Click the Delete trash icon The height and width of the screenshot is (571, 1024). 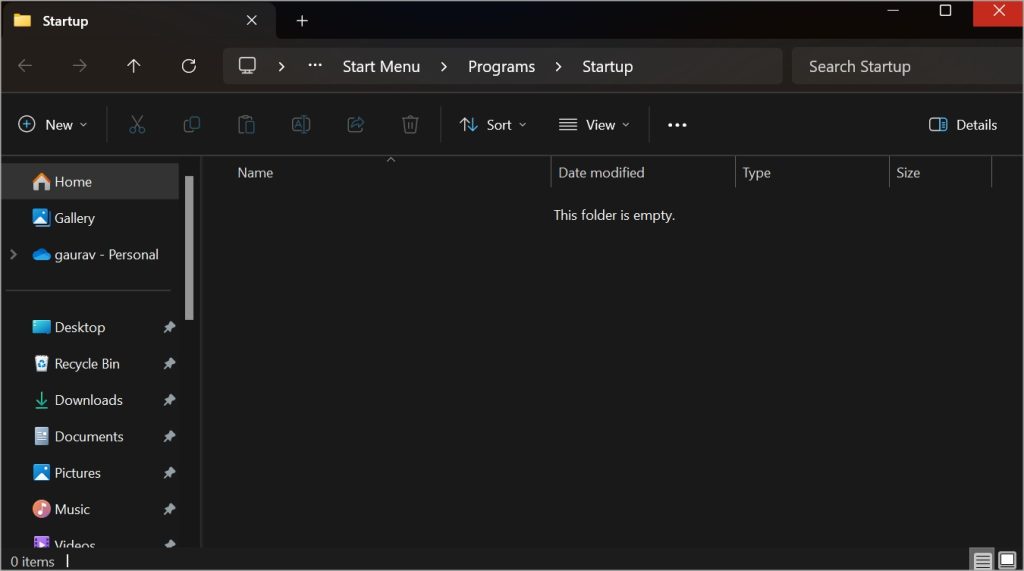click(x=410, y=125)
